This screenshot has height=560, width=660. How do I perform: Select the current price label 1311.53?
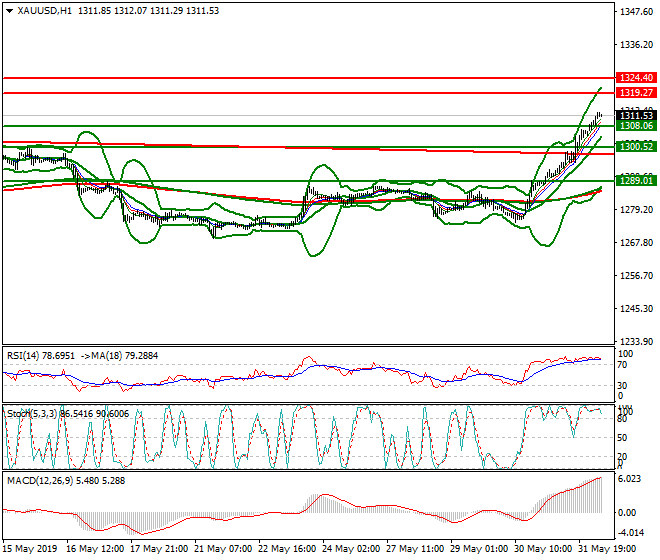[x=636, y=115]
